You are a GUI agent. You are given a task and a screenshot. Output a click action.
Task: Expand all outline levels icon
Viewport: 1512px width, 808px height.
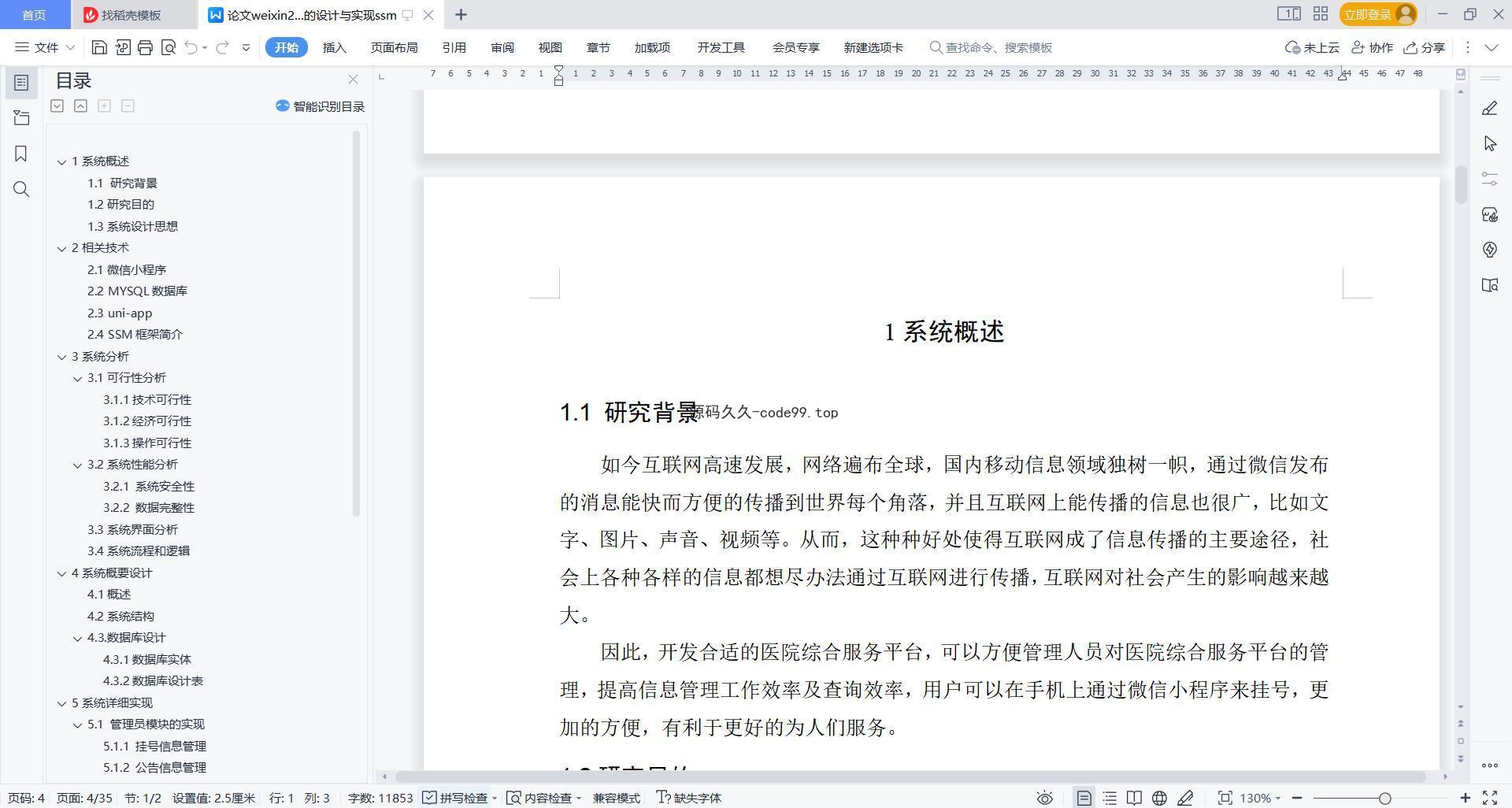(x=57, y=106)
